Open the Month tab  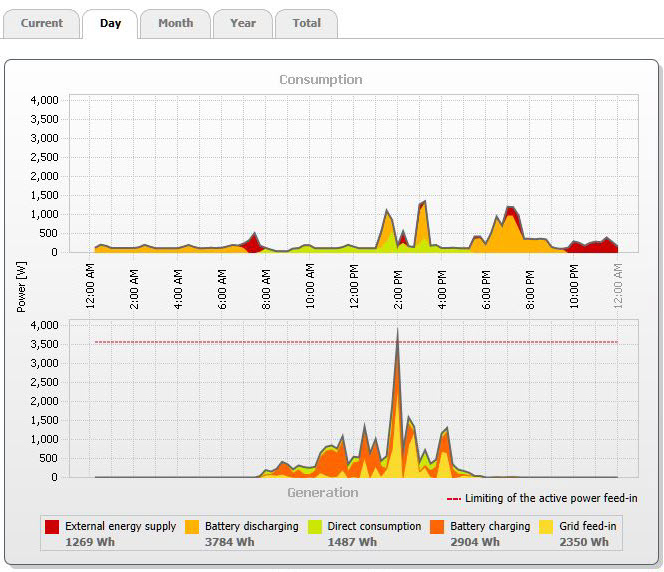pyautogui.click(x=175, y=23)
